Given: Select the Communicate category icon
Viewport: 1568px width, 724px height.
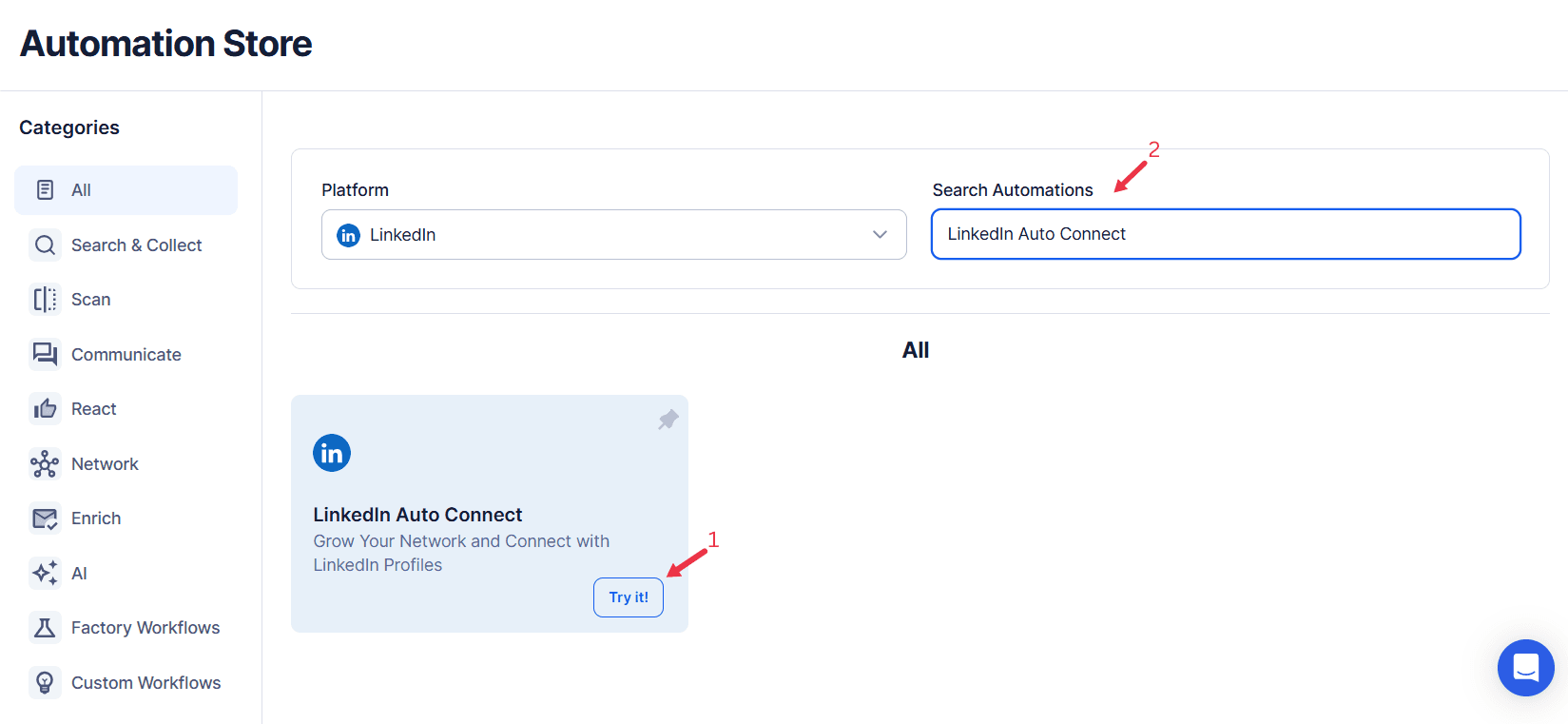Looking at the screenshot, I should pos(45,353).
